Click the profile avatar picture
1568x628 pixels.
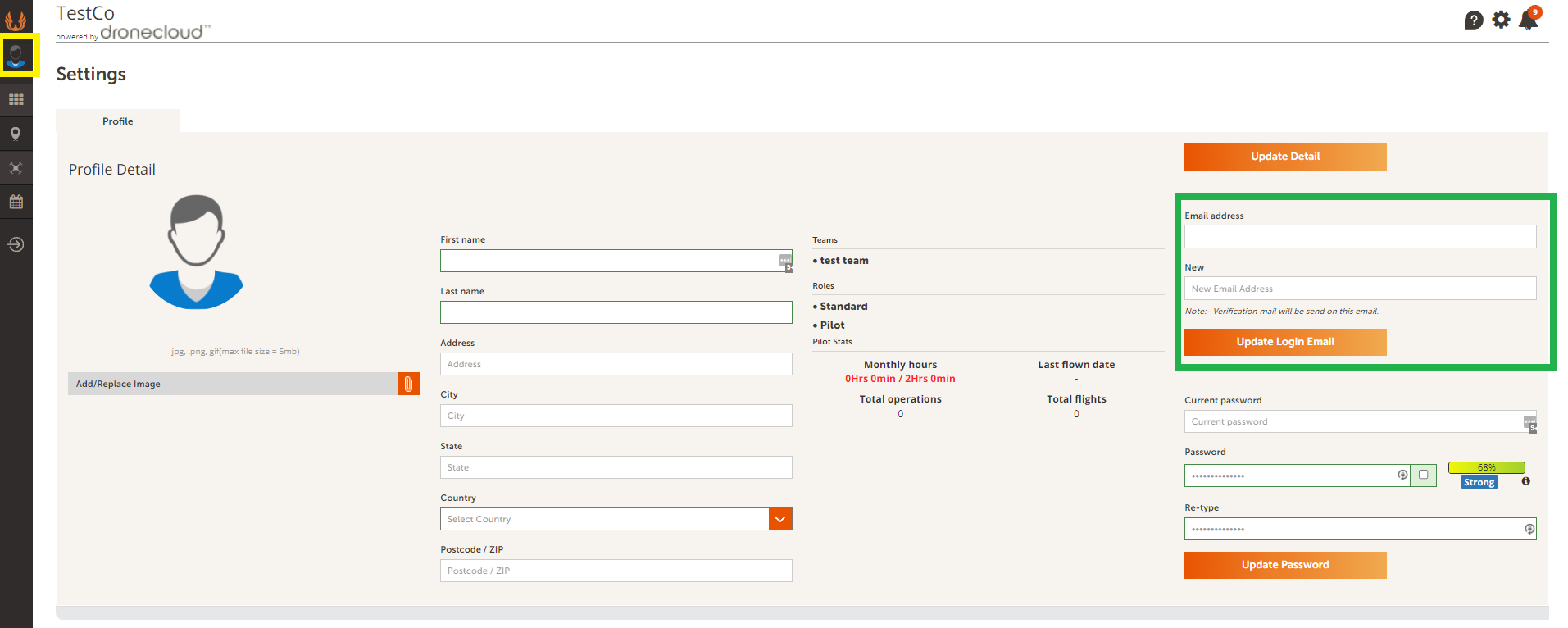pos(197,252)
